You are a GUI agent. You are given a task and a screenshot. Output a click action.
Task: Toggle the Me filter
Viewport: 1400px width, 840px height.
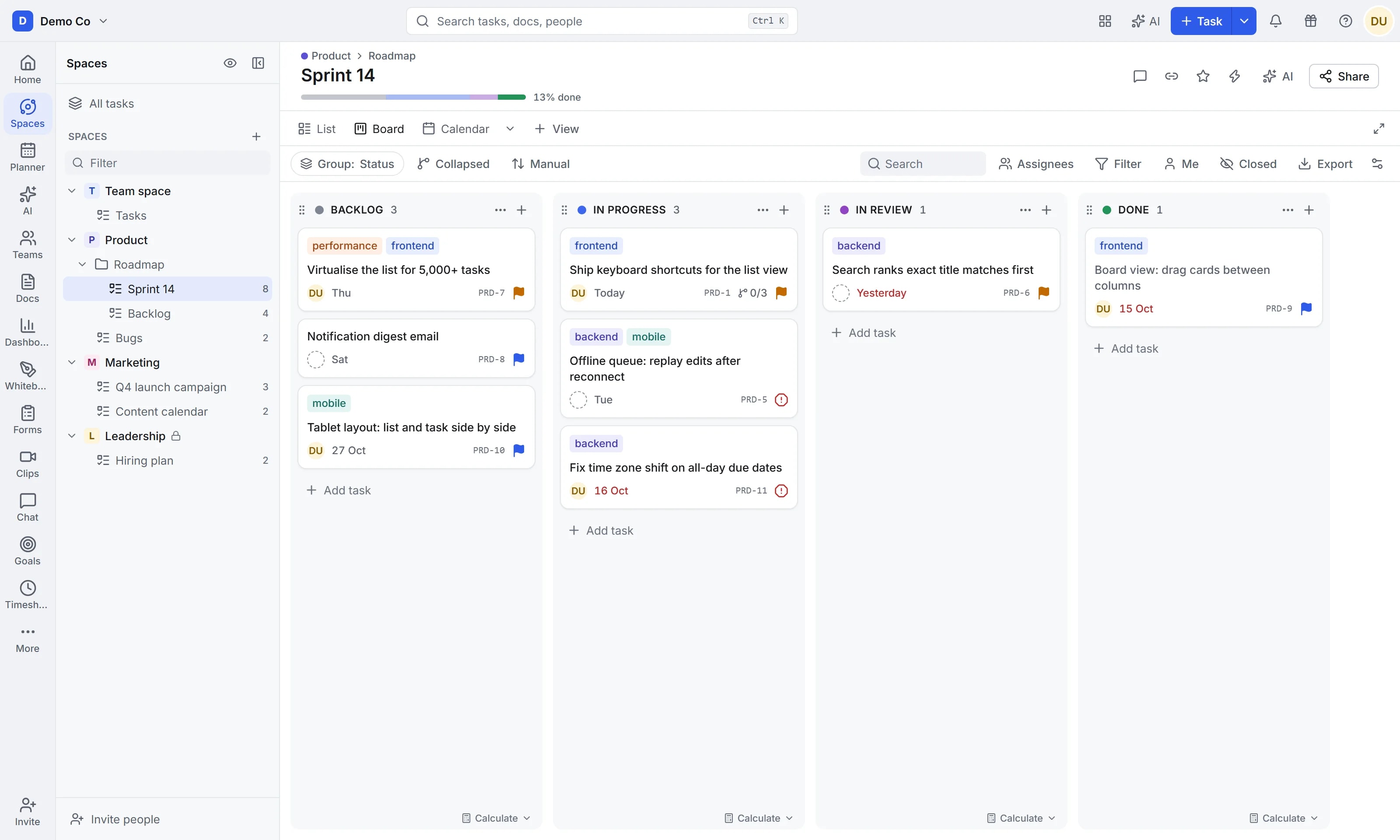point(1181,164)
